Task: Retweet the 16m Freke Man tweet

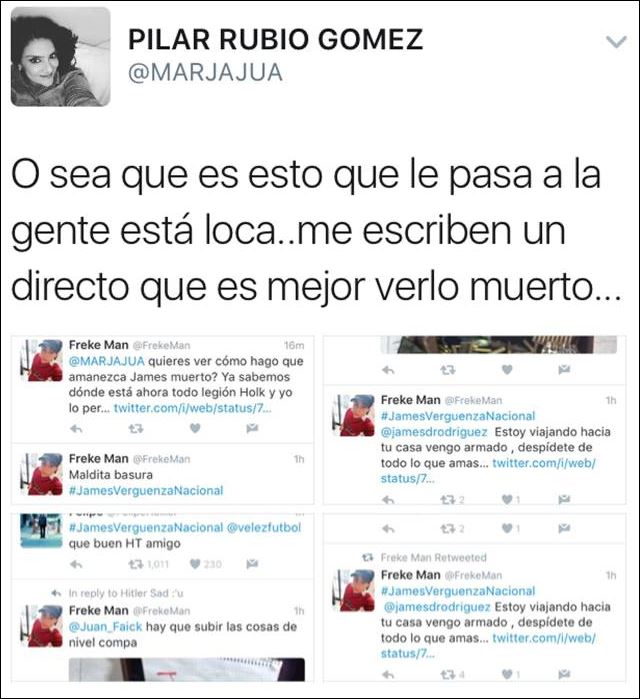Action: 136,429
